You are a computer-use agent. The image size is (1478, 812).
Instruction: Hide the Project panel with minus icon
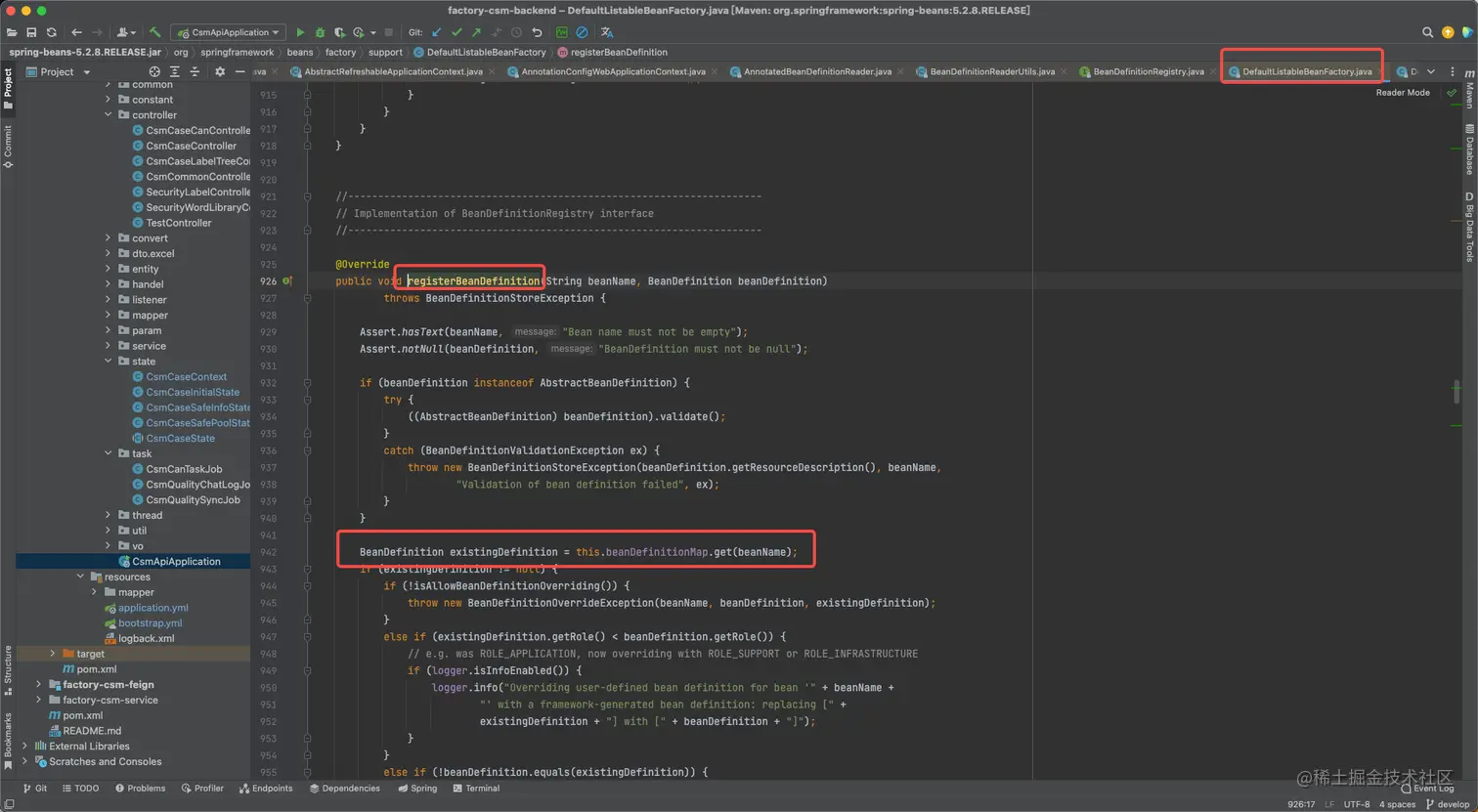(239, 71)
